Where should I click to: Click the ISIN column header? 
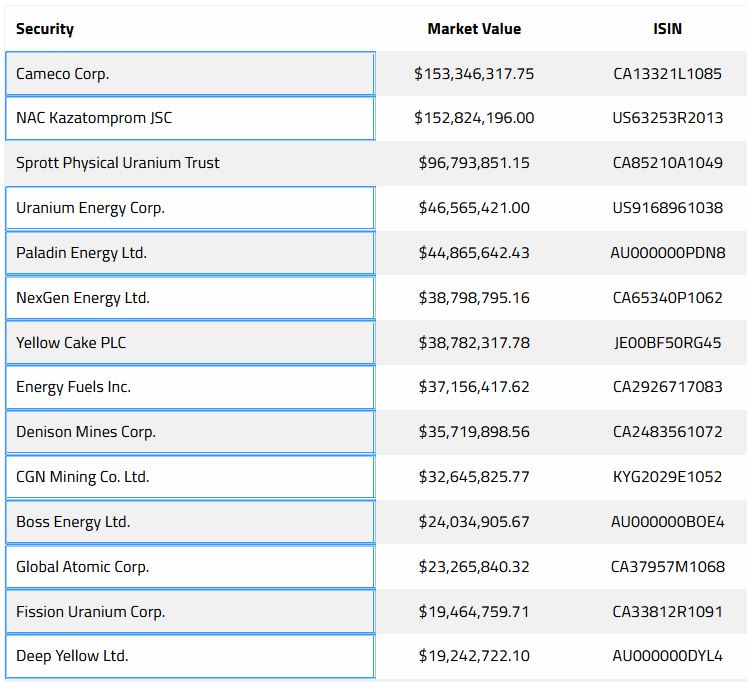[667, 29]
